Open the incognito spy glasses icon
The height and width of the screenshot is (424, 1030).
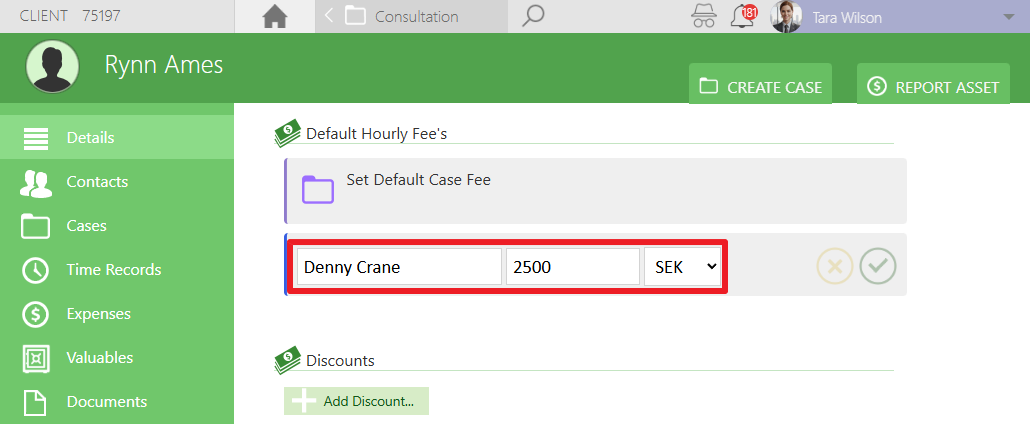pyautogui.click(x=704, y=16)
